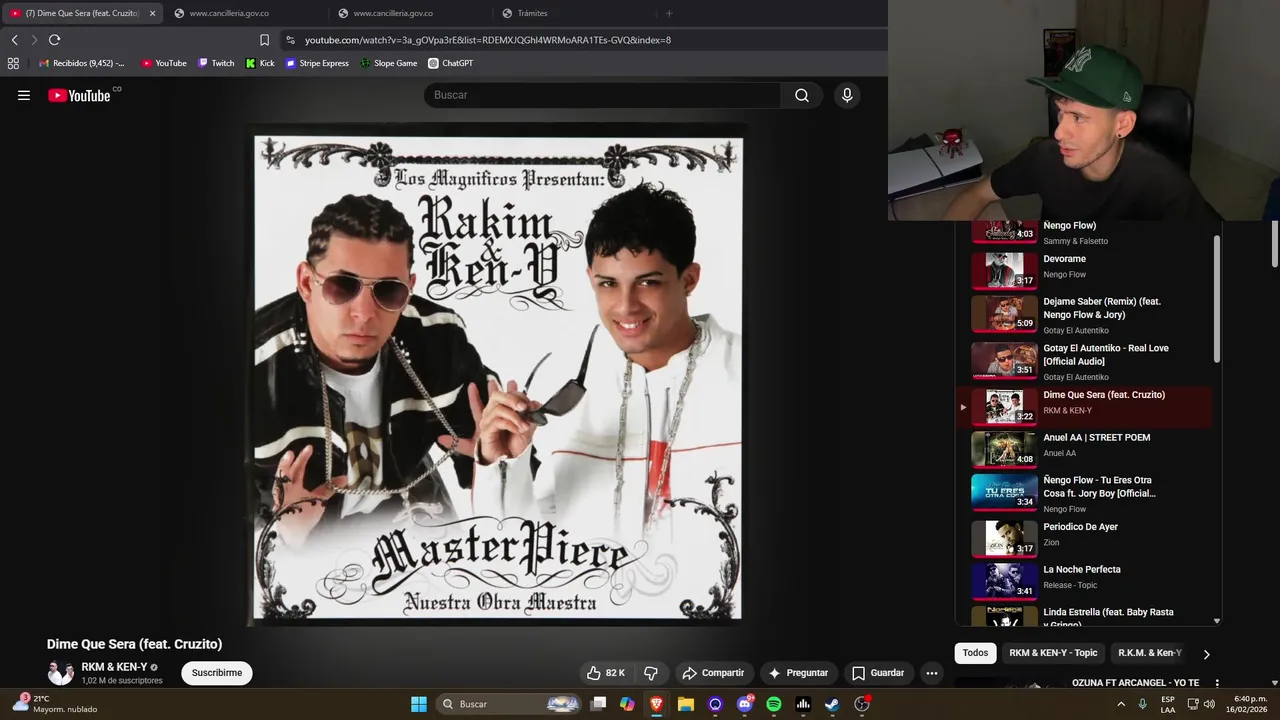Bookmark this page with bookmark icon
The width and height of the screenshot is (1280, 720).
[x=264, y=40]
